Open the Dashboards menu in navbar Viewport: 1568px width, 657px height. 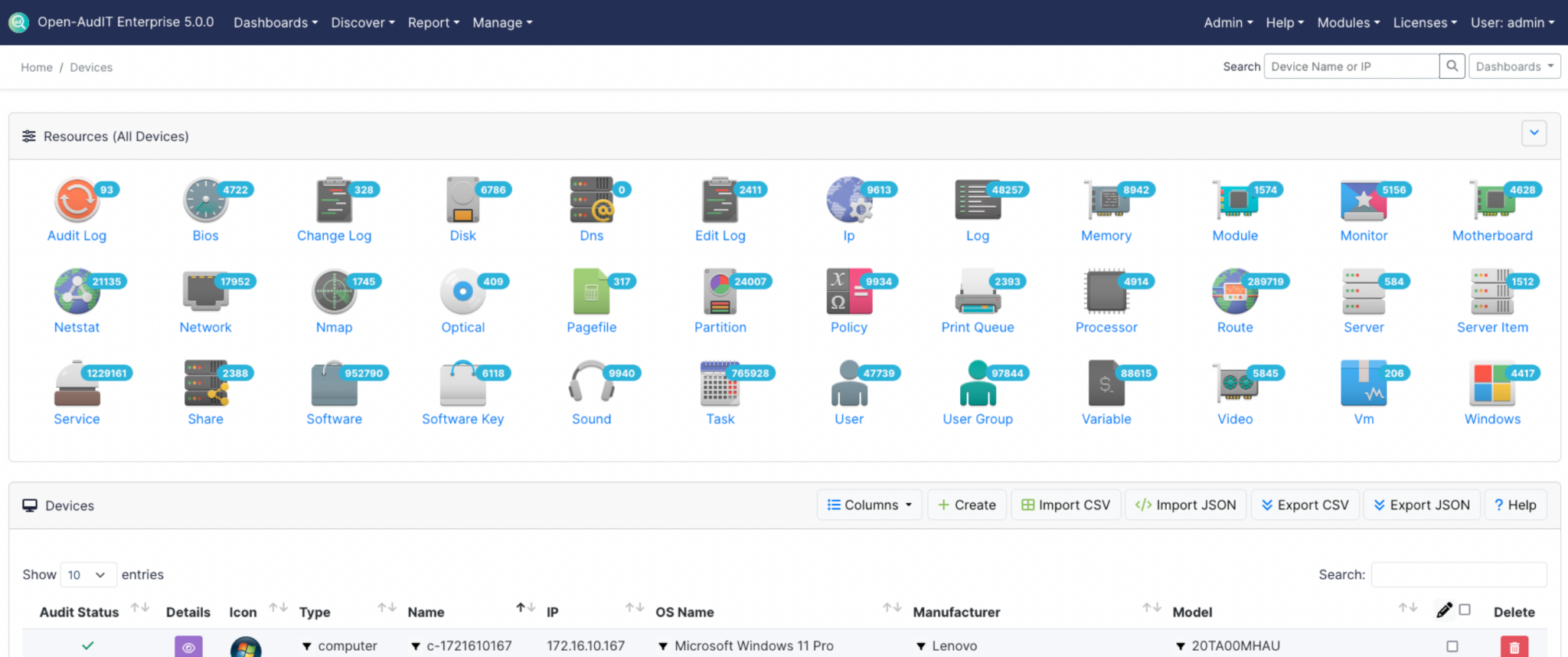[x=275, y=22]
